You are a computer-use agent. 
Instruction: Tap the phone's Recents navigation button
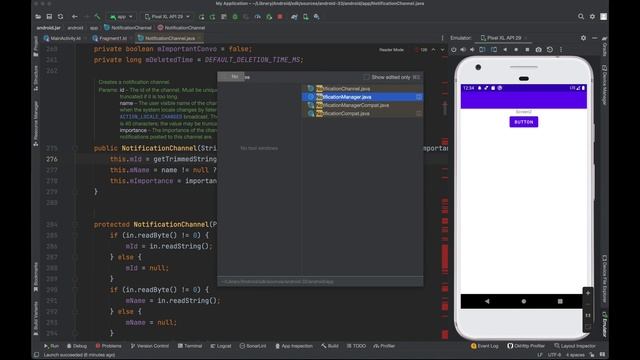click(560, 301)
